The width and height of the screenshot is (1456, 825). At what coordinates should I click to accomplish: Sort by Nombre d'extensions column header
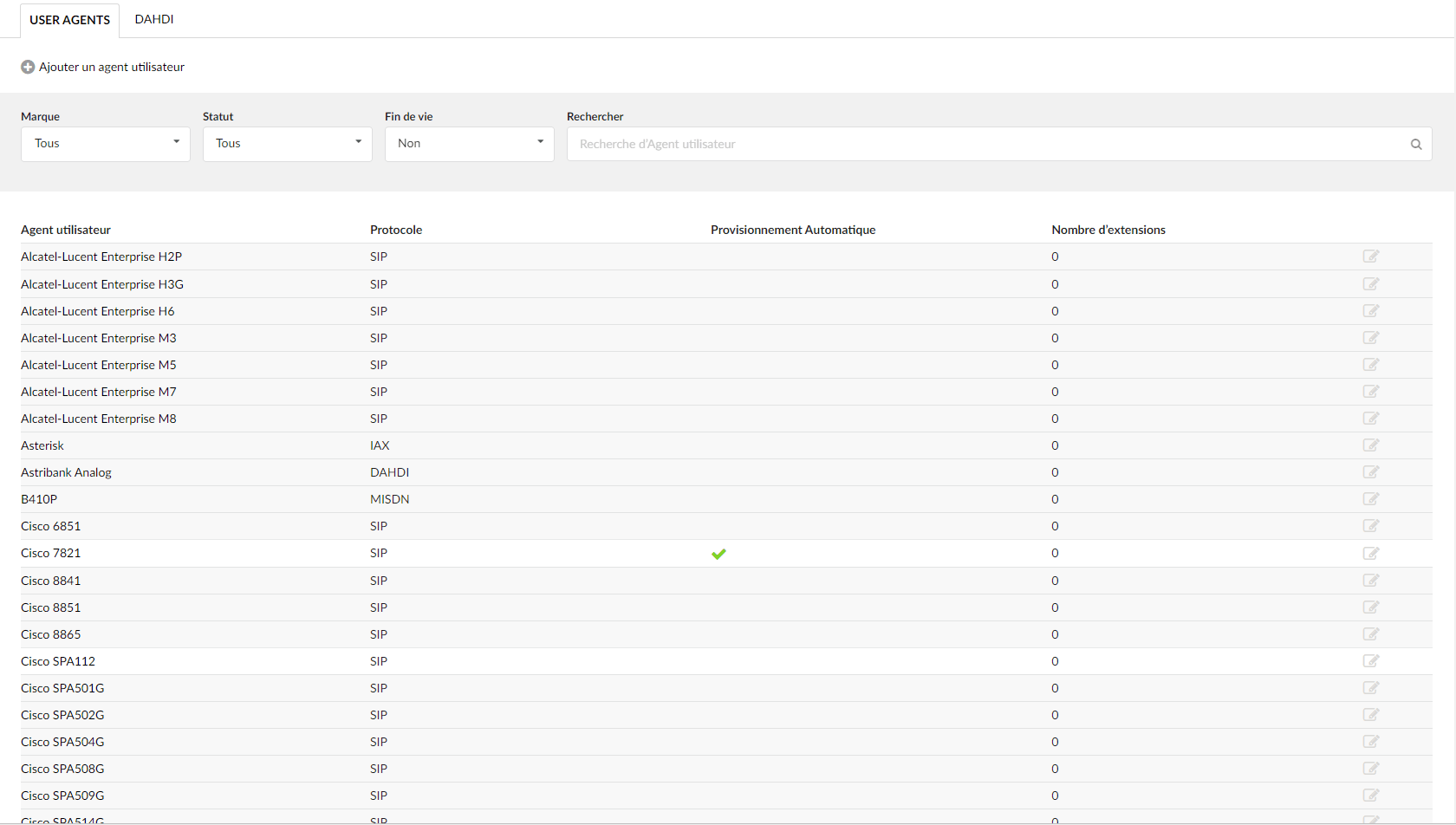coord(1108,230)
